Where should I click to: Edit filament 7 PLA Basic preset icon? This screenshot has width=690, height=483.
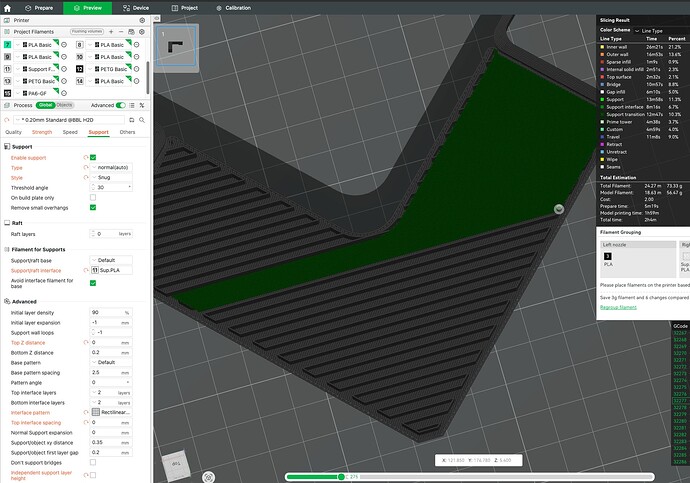[64, 45]
